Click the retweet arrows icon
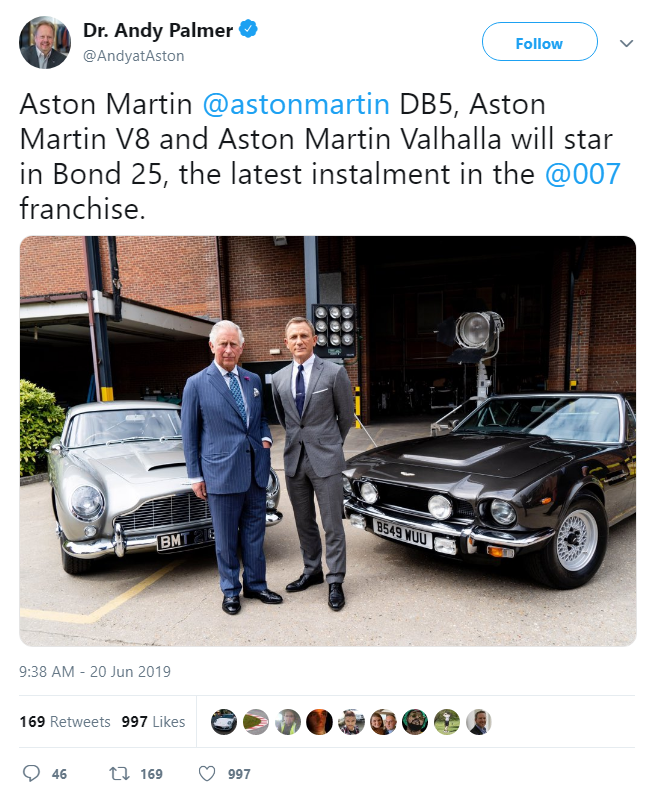 click(119, 773)
